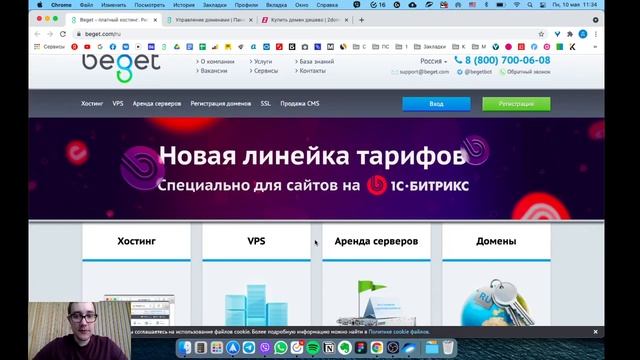Click the phone number 8 (800) 700-06-08
Viewport: 640px width, 360px height.
507,60
